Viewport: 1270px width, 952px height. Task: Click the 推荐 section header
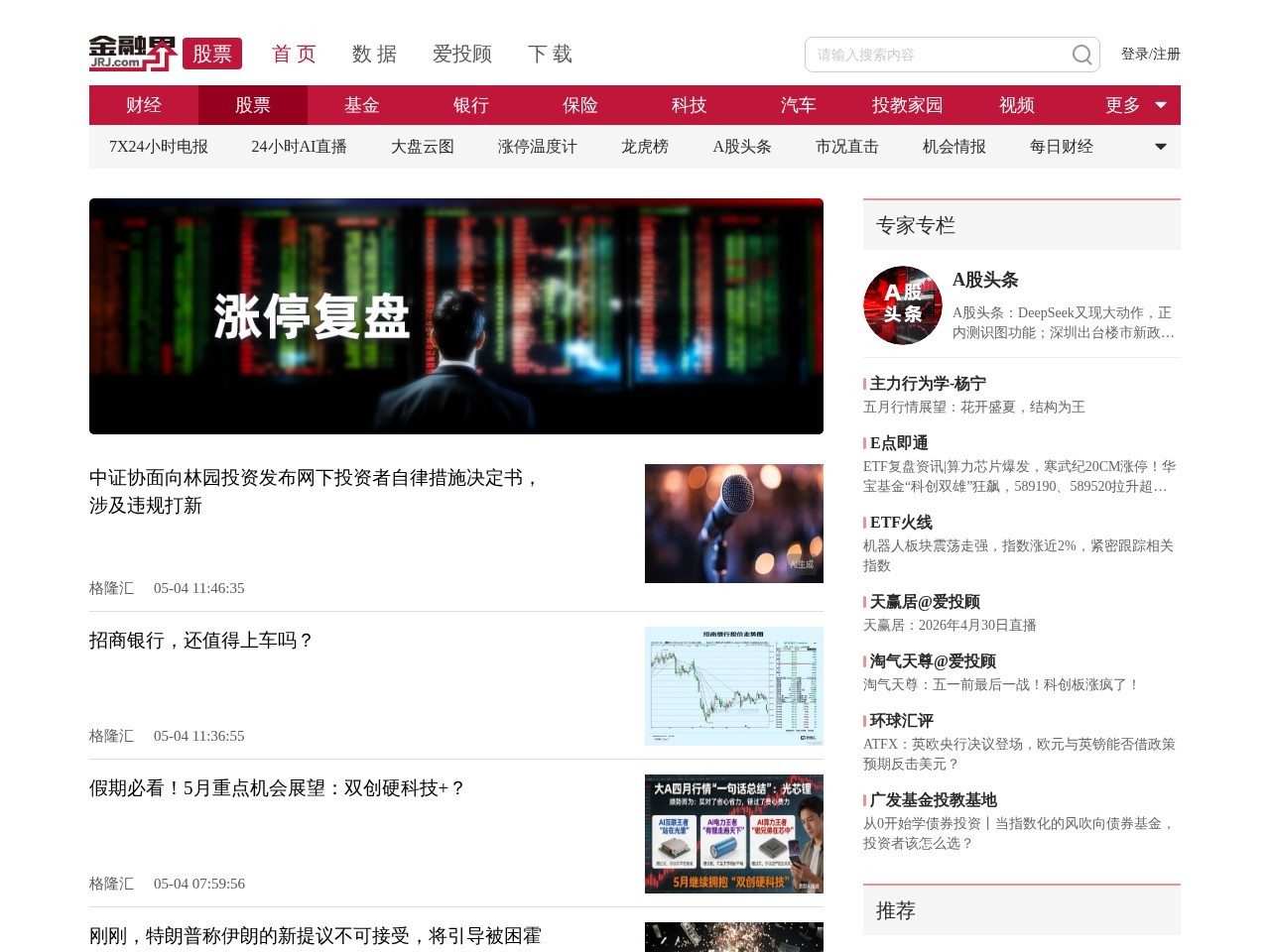pyautogui.click(x=1022, y=910)
